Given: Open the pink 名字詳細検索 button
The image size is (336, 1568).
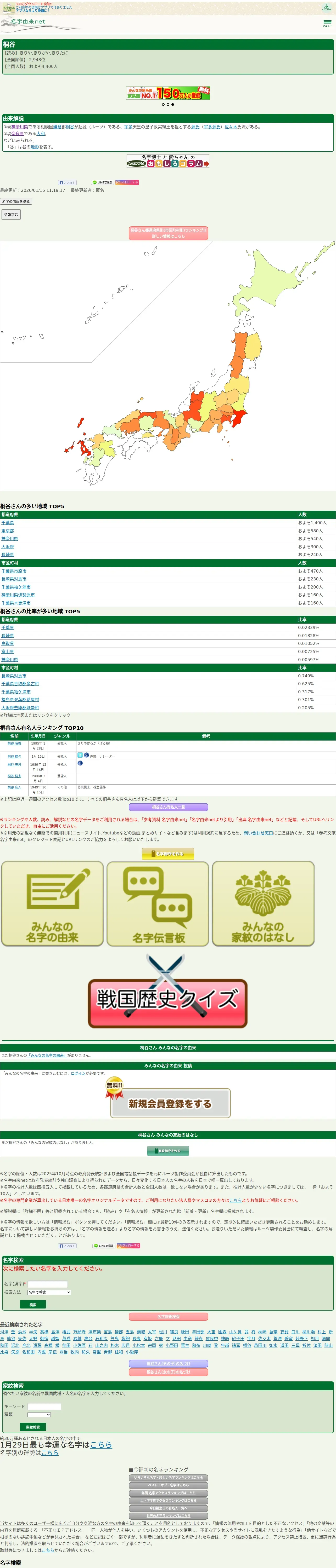Looking at the screenshot, I should coord(168,1317).
